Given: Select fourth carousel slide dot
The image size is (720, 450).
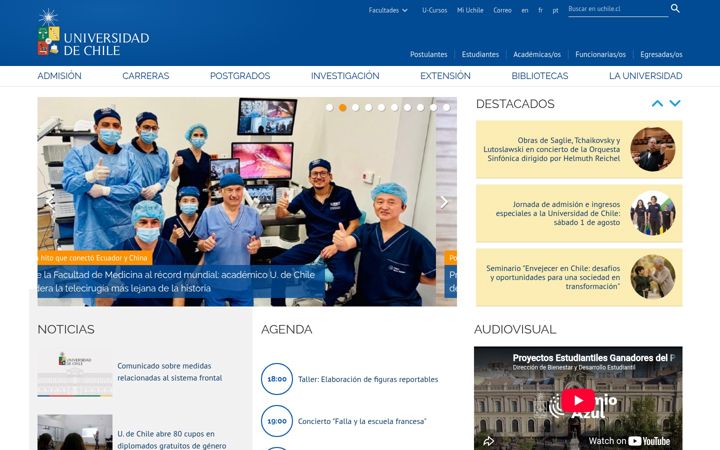Looking at the screenshot, I should pos(368,107).
